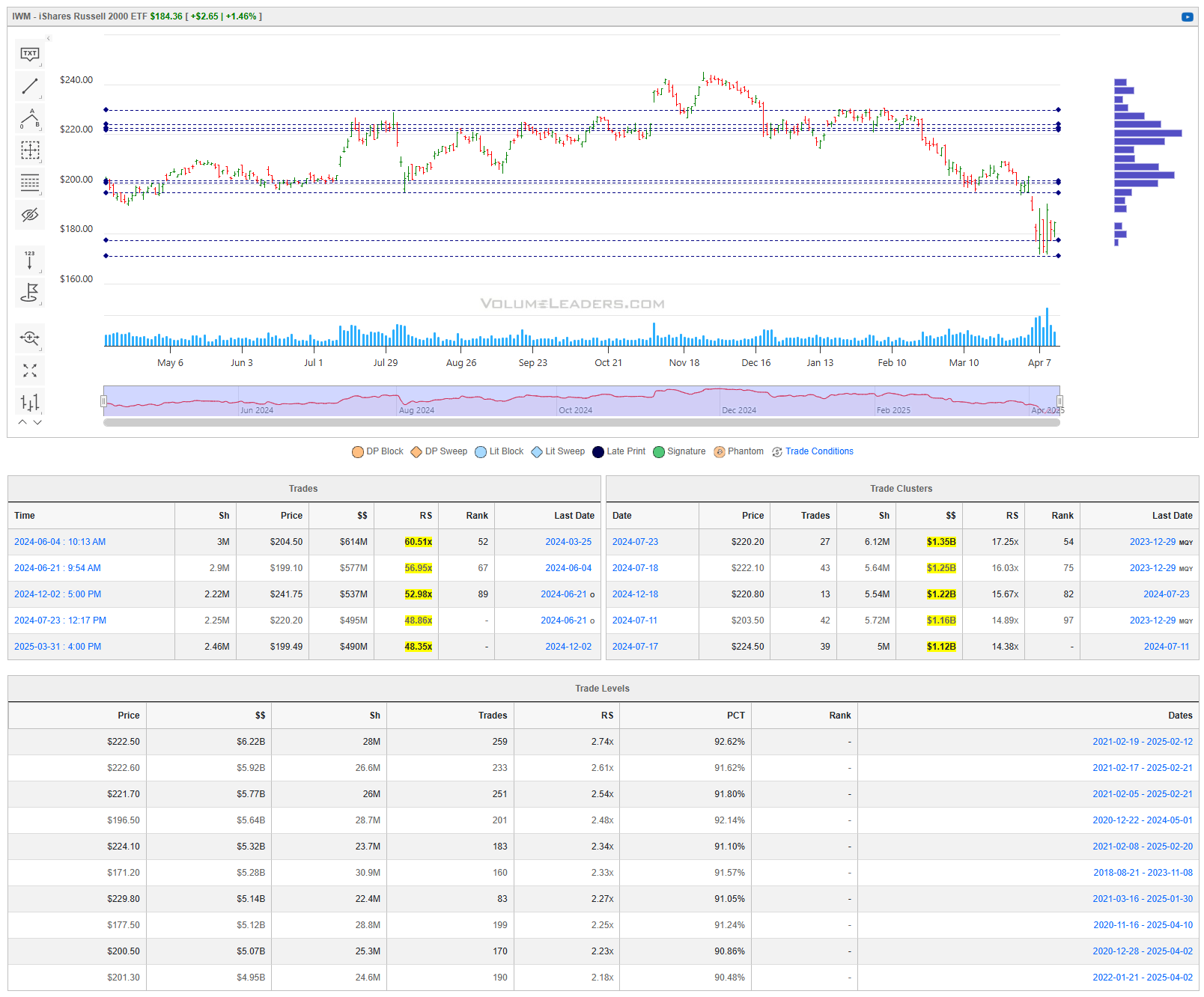Click the fit-to-screen arrows icon
Viewport: 1204px width, 997px height.
[30, 371]
